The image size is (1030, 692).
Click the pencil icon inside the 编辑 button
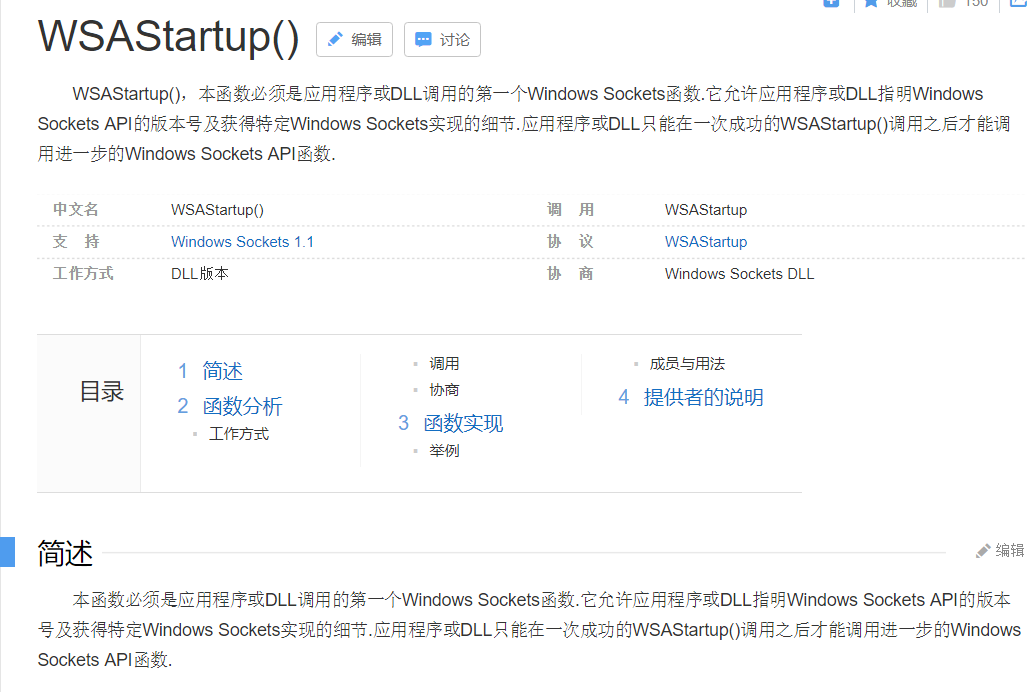(x=338, y=39)
